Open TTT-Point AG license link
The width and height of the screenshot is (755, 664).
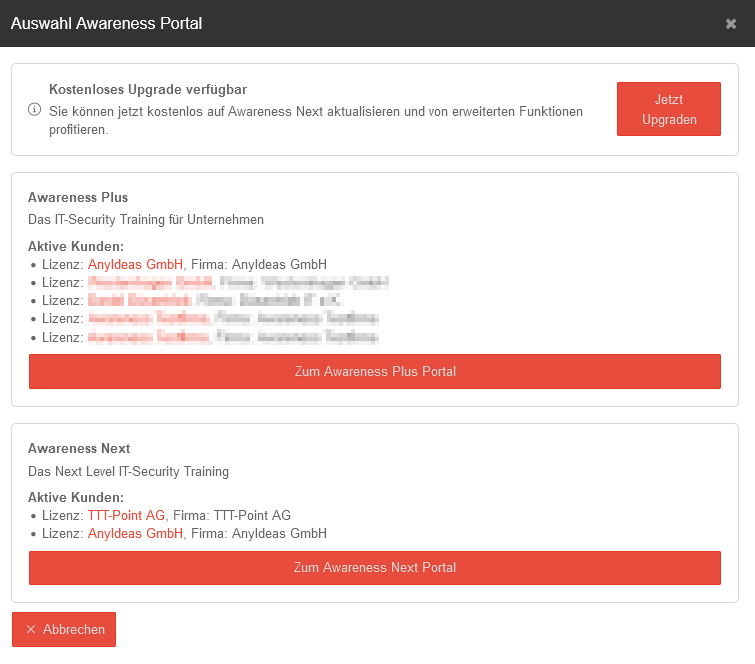pos(126,515)
